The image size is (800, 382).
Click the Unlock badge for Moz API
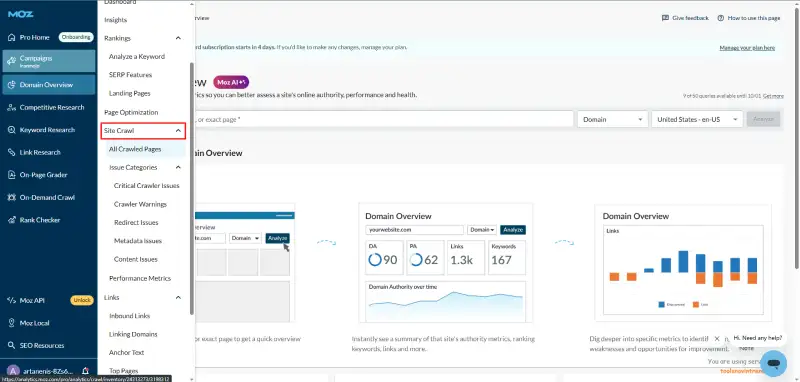click(82, 300)
